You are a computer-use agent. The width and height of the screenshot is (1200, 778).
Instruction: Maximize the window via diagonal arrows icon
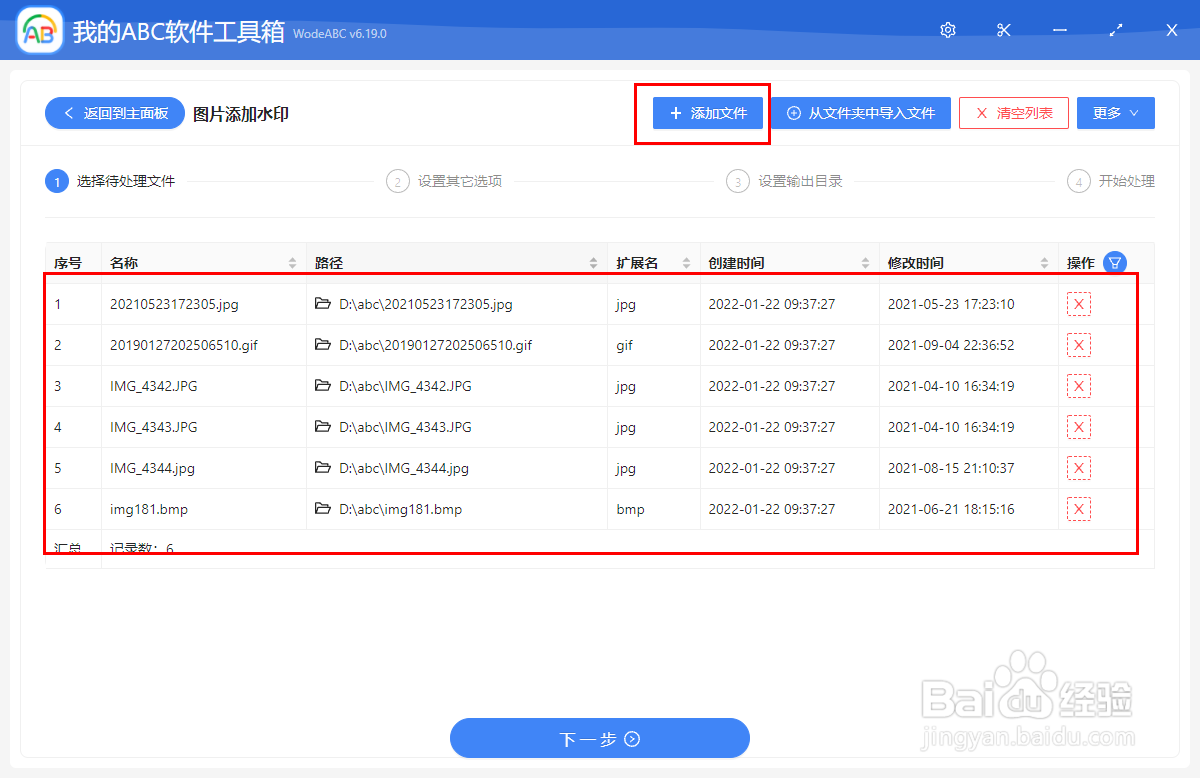1116,30
